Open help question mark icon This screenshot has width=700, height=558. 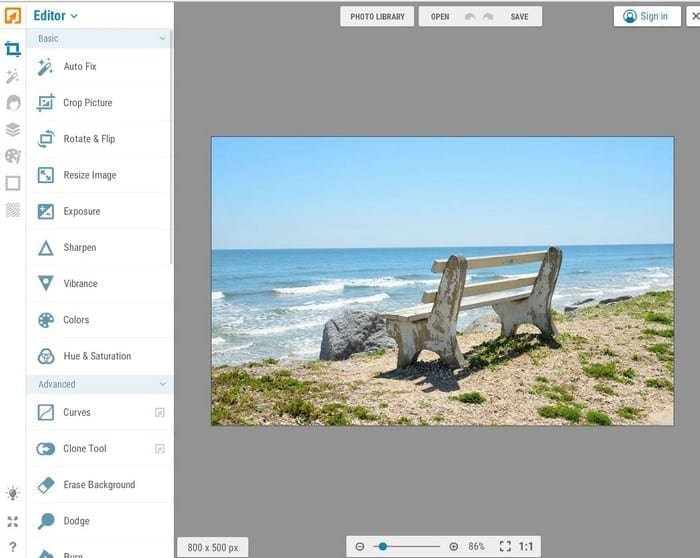pyautogui.click(x=12, y=547)
